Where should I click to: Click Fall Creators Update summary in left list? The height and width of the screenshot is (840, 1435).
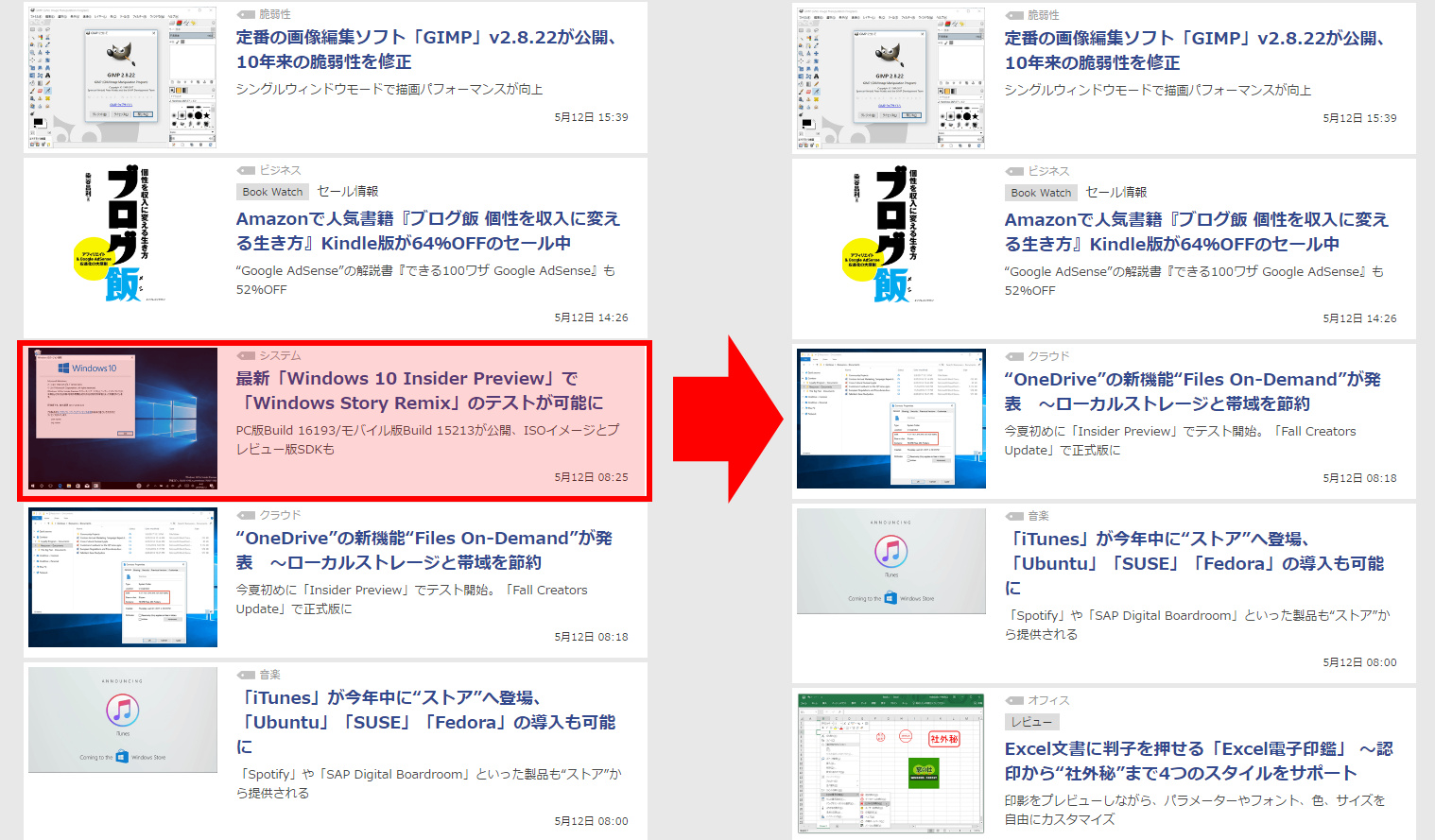pos(411,599)
